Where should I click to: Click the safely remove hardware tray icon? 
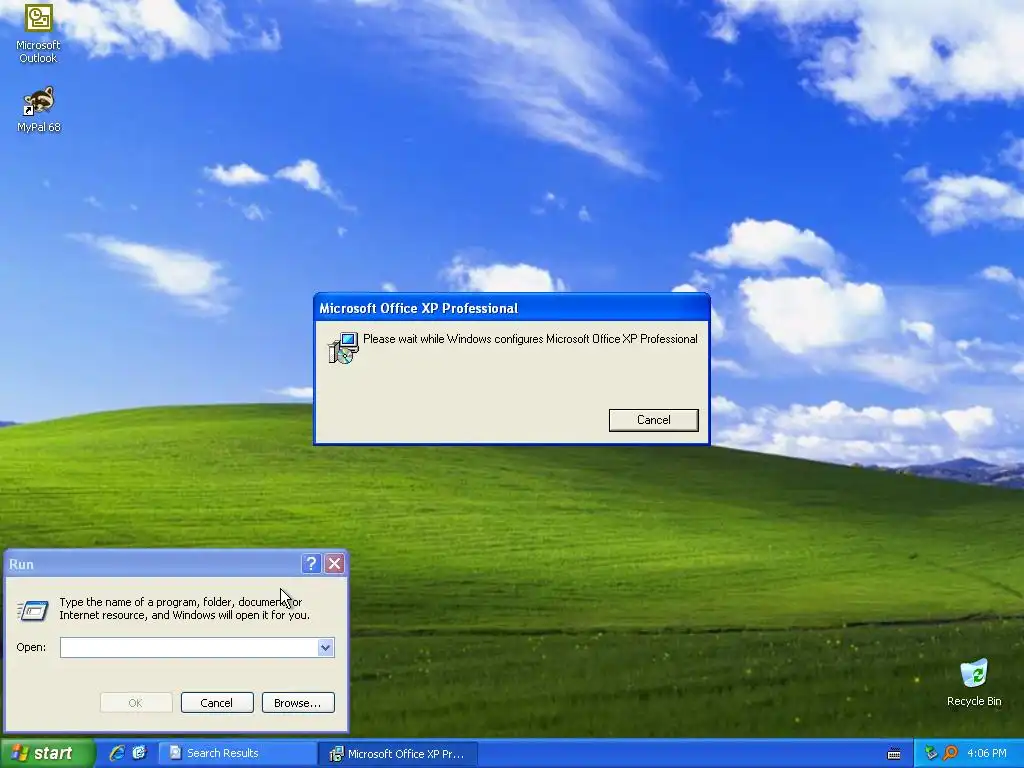click(x=931, y=753)
